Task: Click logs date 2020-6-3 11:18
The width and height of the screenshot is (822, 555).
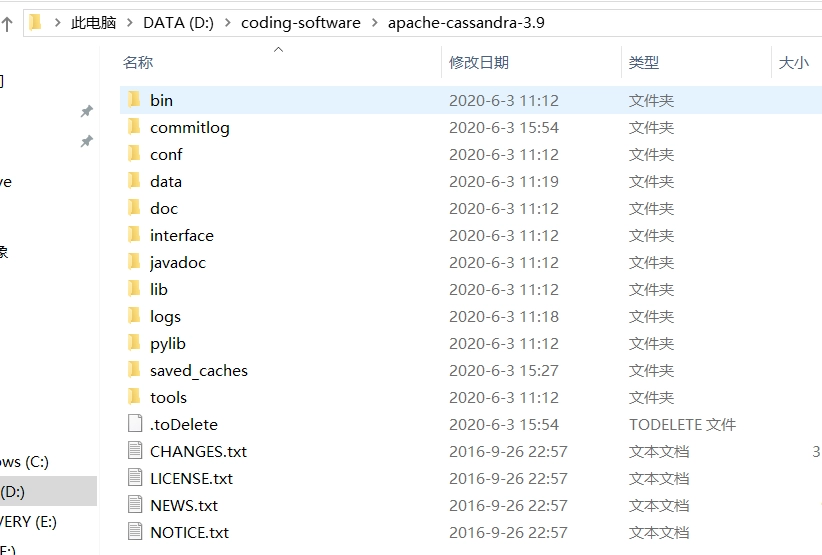Action: click(x=504, y=317)
